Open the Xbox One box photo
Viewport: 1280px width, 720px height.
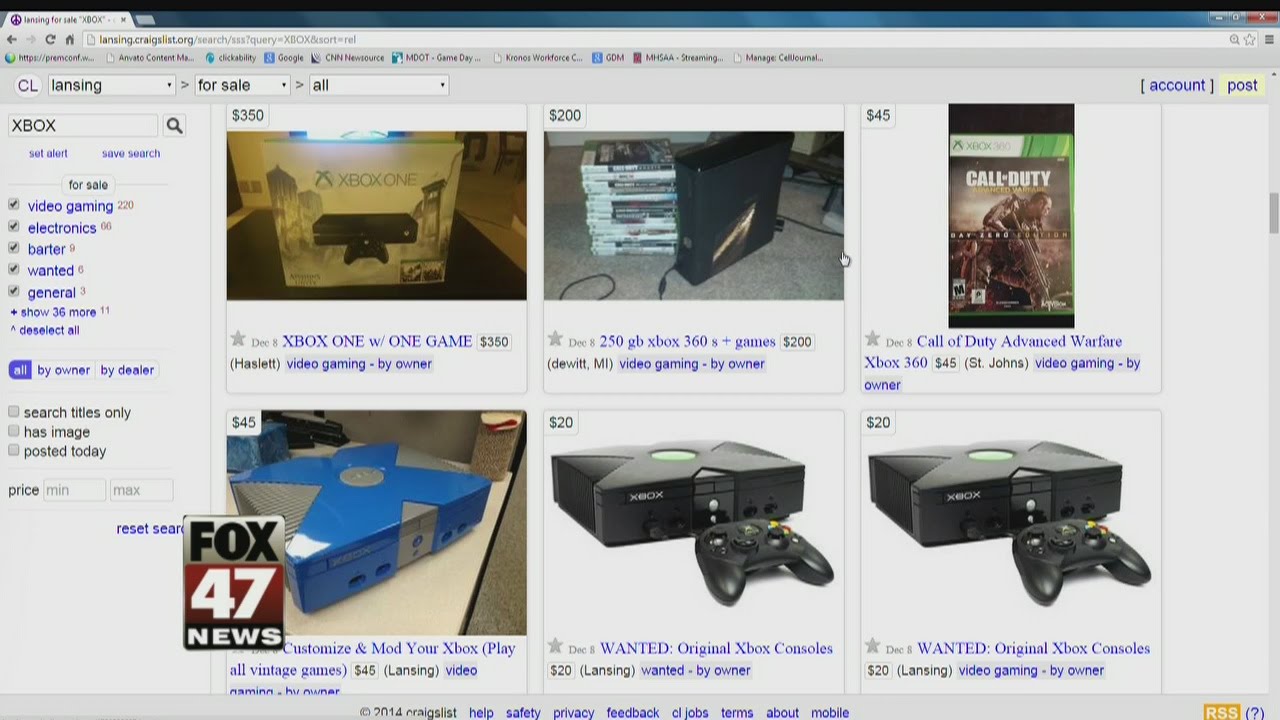[376, 215]
